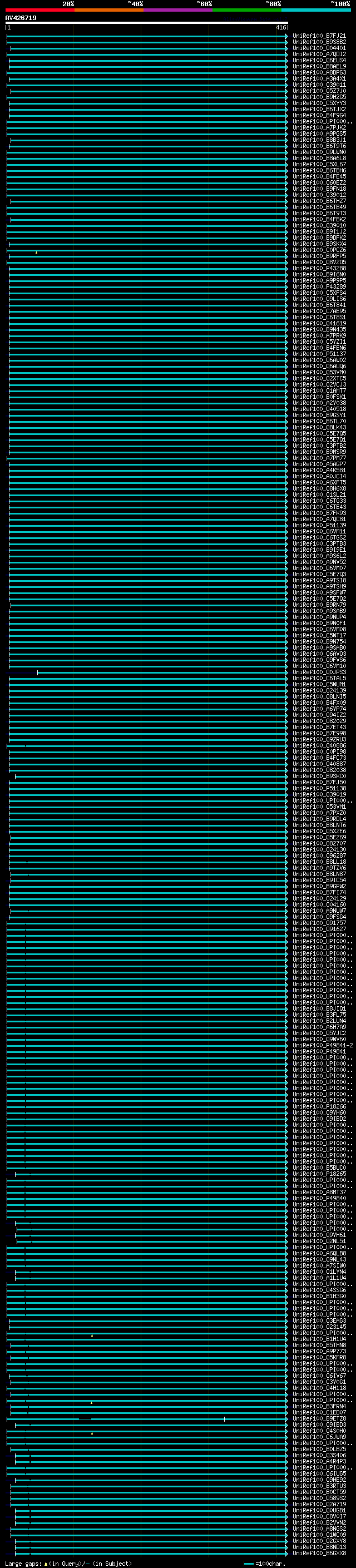
Task: Select label UniRef100_Q39019
Action: coord(319,794)
